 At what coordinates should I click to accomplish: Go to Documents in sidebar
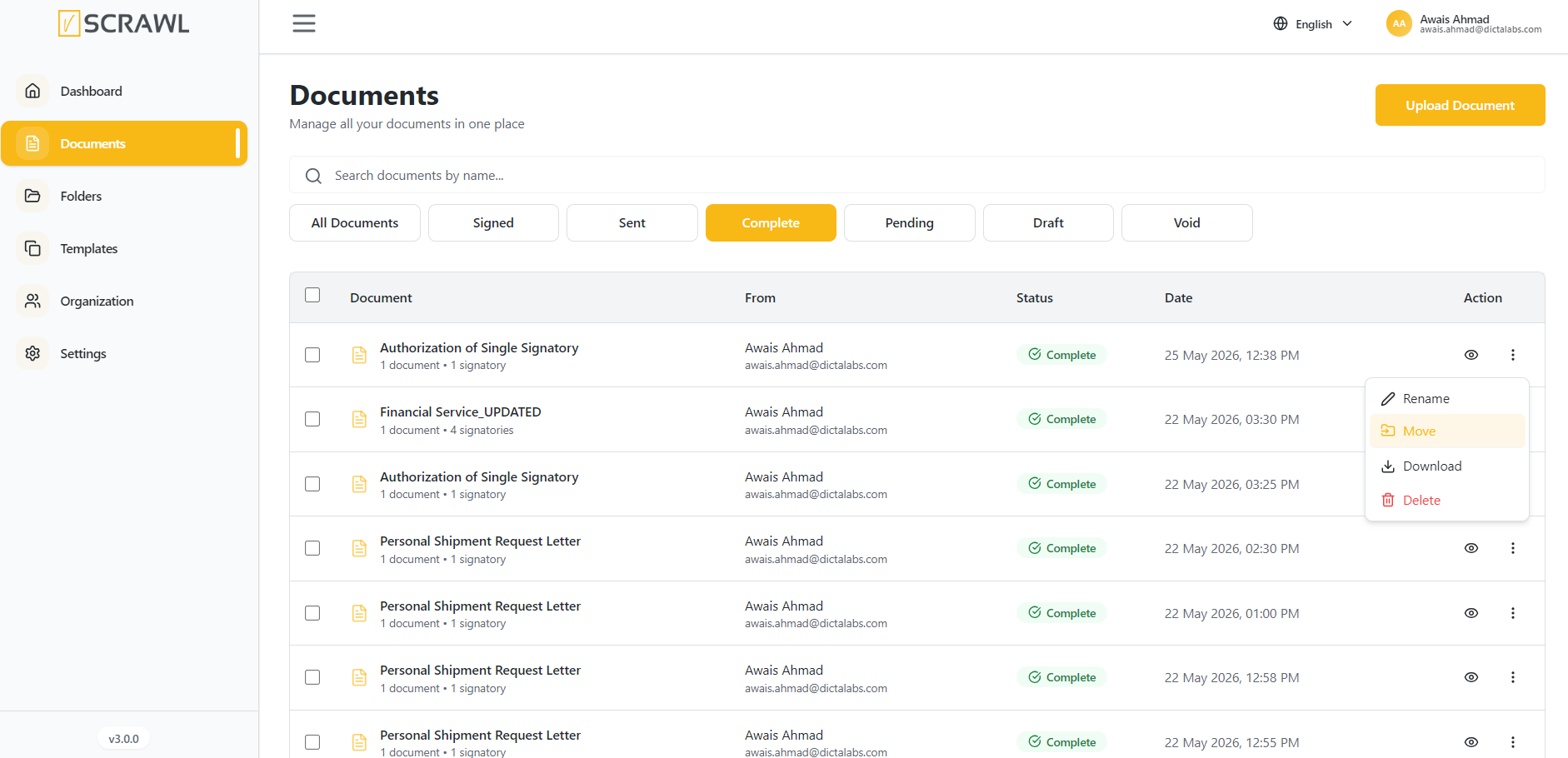point(124,143)
